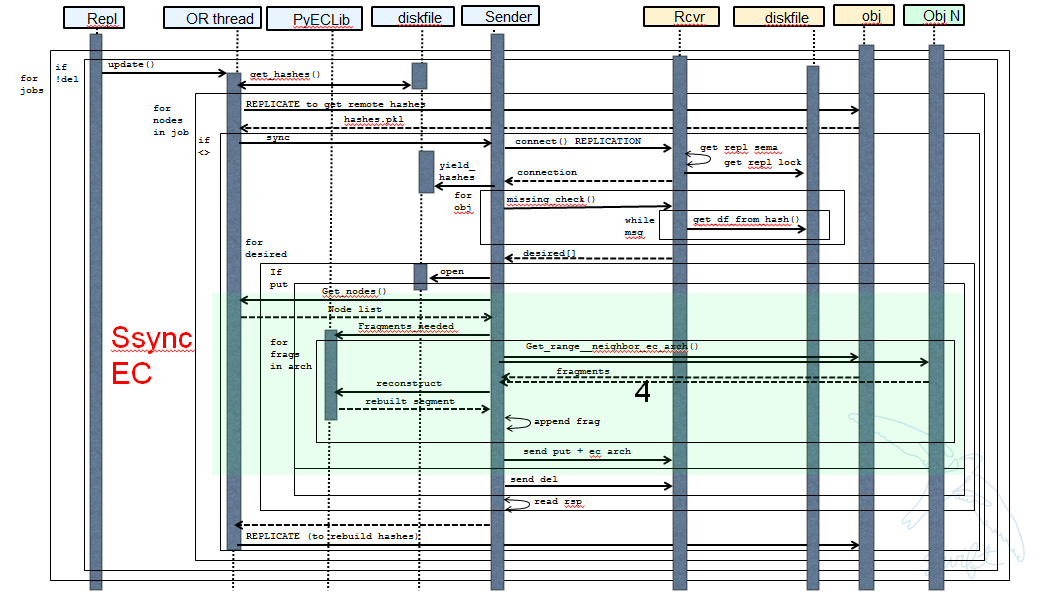Select the send put + ec arch label
The image size is (1045, 599).
(577, 451)
